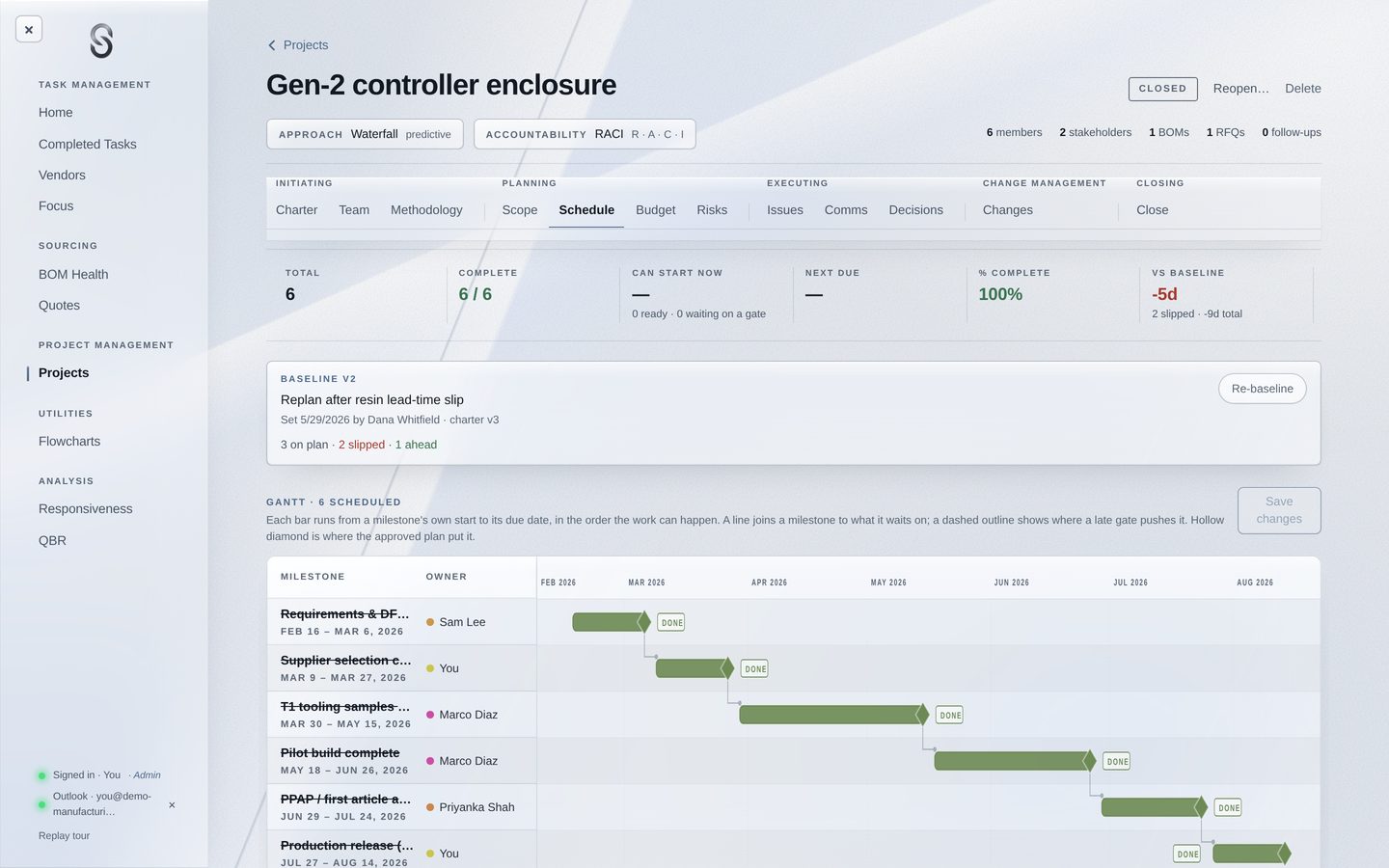Click DONE badge on Pilot build row
Screen dimensions: 1389x868
click(x=1116, y=761)
